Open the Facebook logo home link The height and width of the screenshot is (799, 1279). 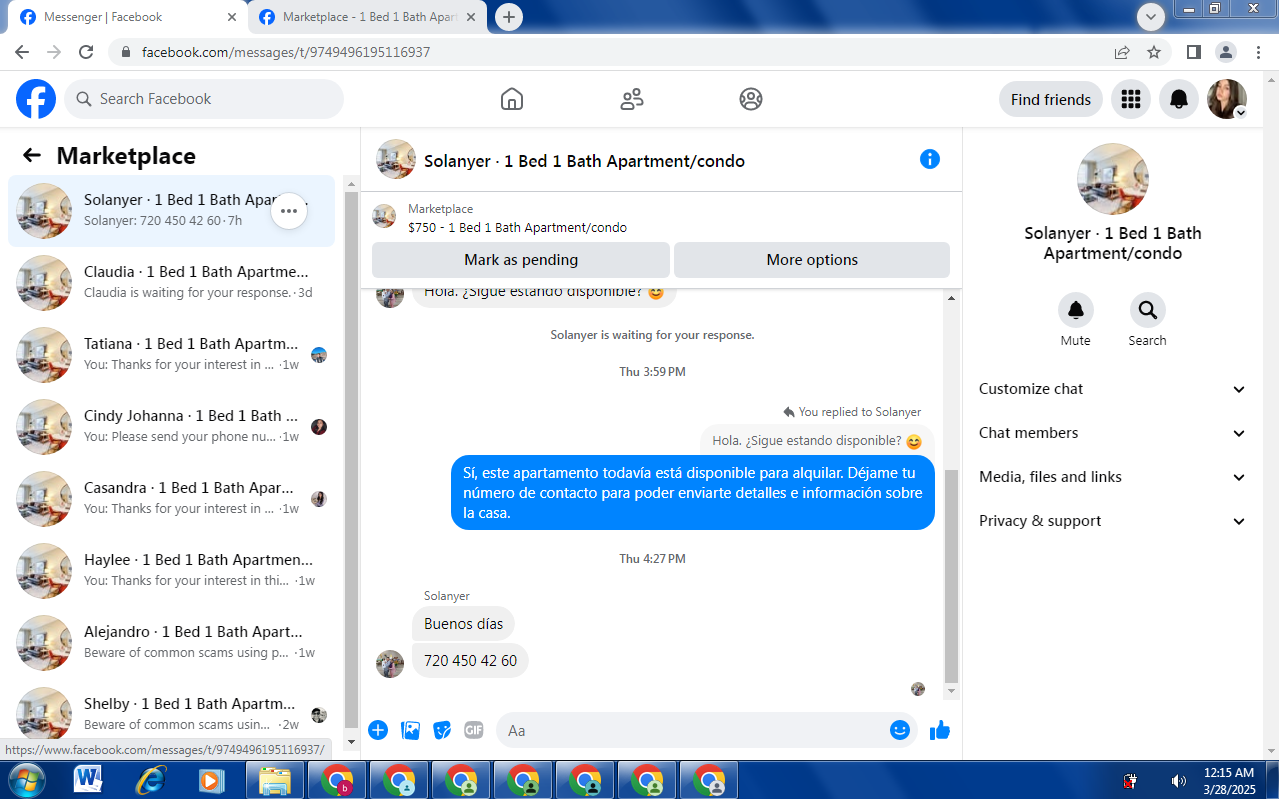[x=36, y=99]
